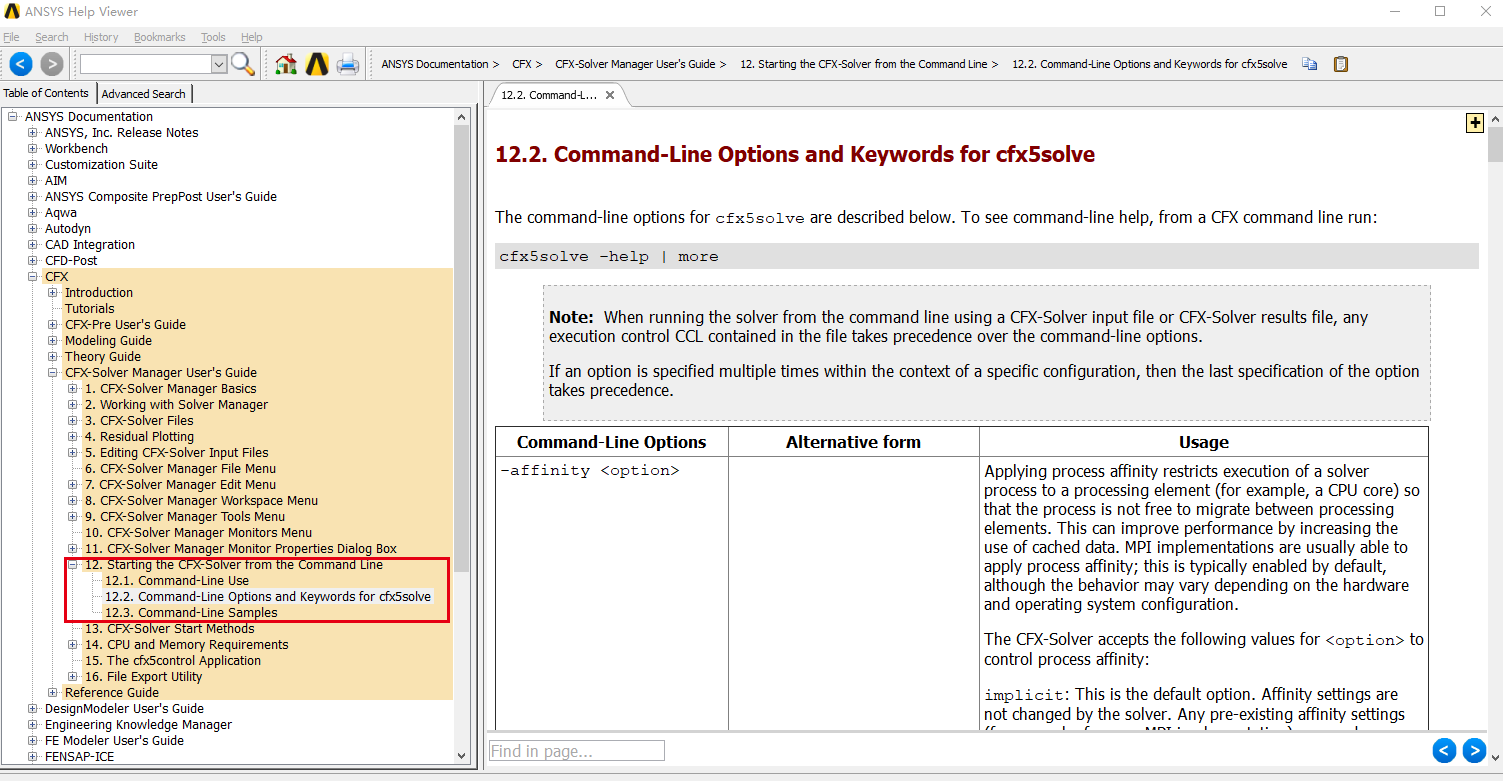Viewport: 1503px width, 781px height.
Task: Collapse 12. Starting the CFX-Solver node
Action: coord(73,565)
